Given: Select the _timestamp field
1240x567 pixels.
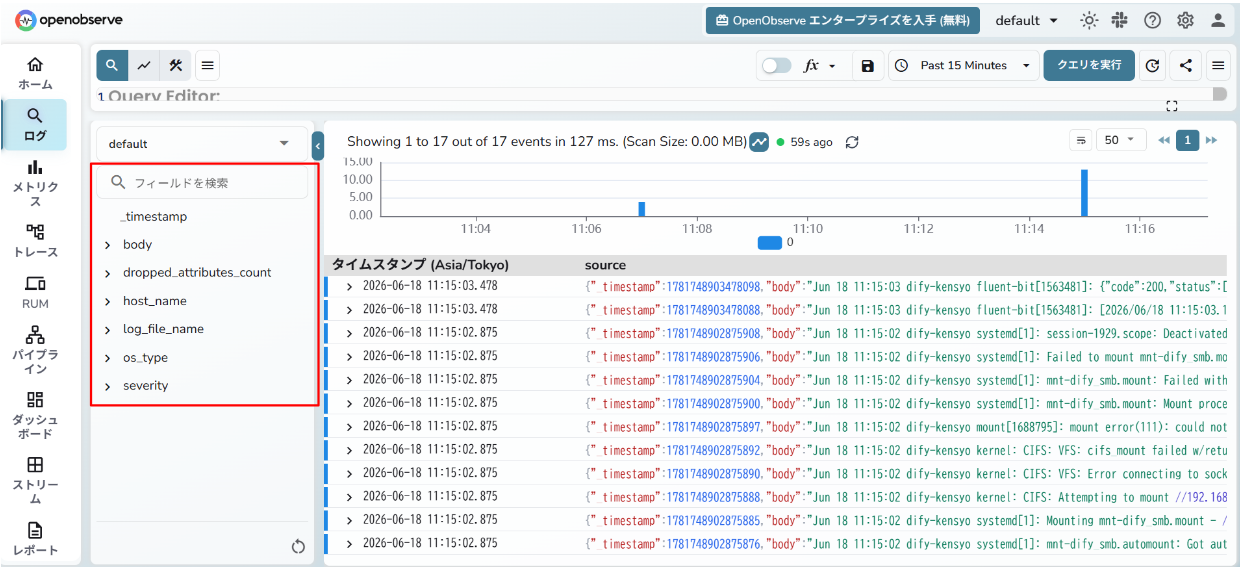Looking at the screenshot, I should [x=154, y=217].
